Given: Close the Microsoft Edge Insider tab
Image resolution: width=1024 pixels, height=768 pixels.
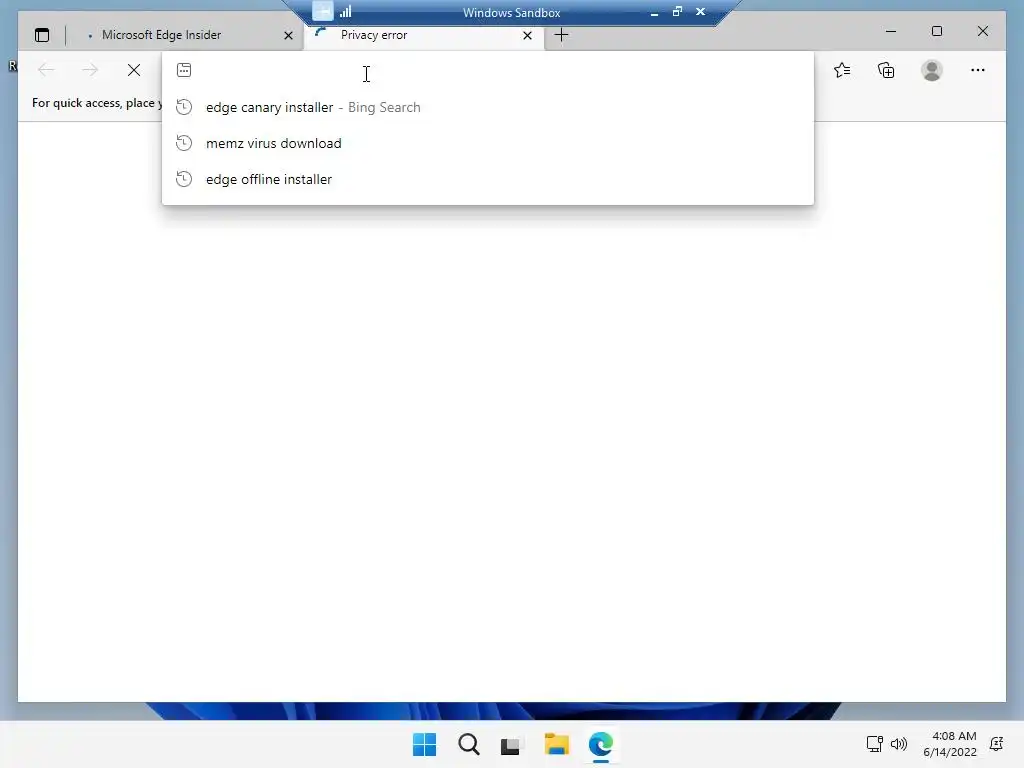Looking at the screenshot, I should click(x=288, y=35).
